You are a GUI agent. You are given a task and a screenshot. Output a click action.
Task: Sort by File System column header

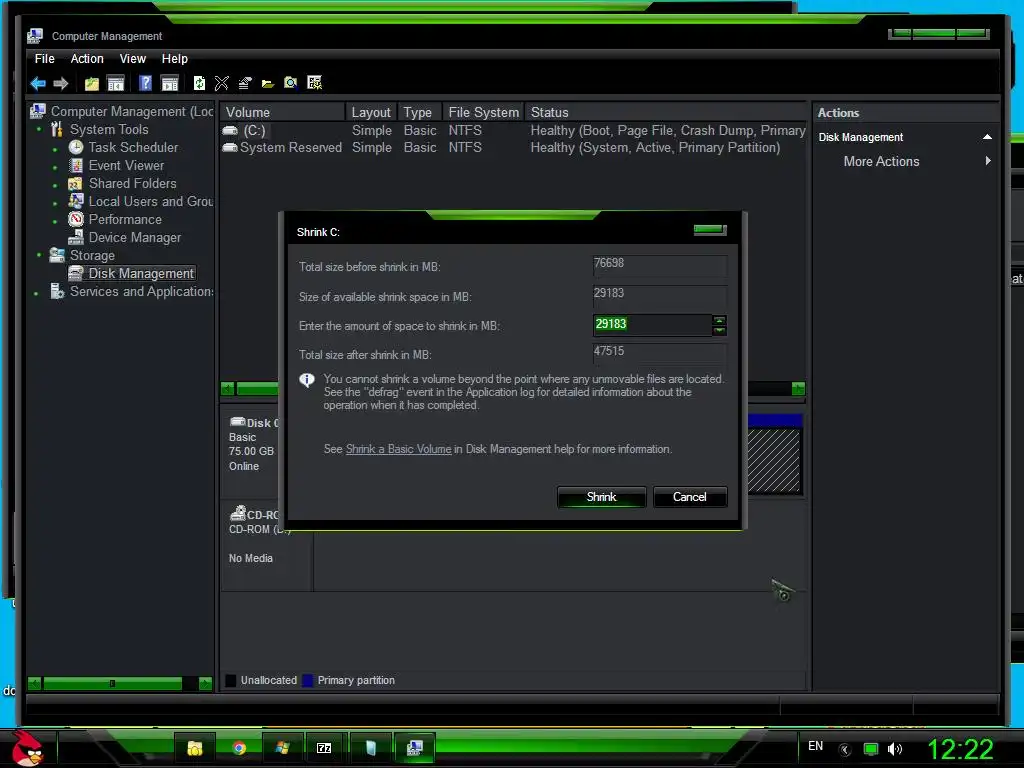pyautogui.click(x=483, y=112)
